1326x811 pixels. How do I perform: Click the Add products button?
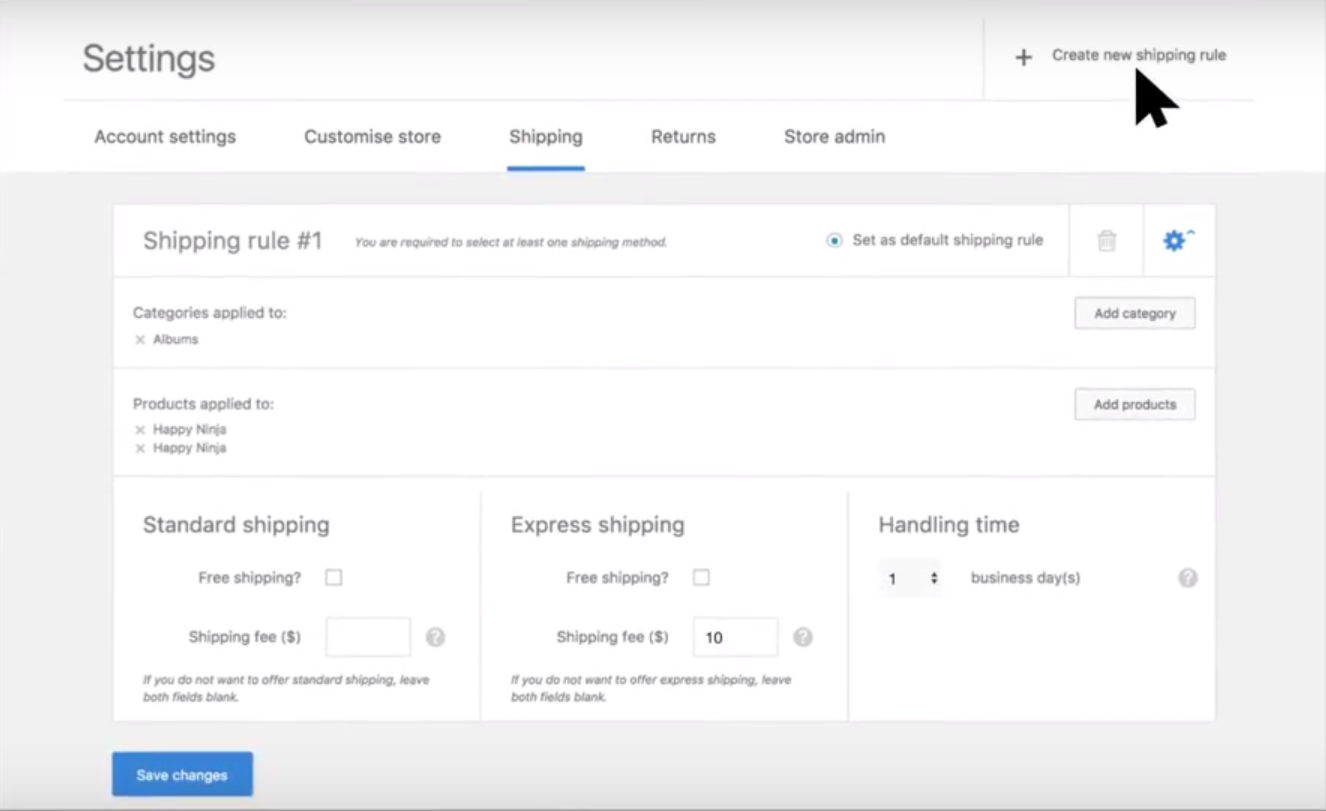[x=1135, y=404]
